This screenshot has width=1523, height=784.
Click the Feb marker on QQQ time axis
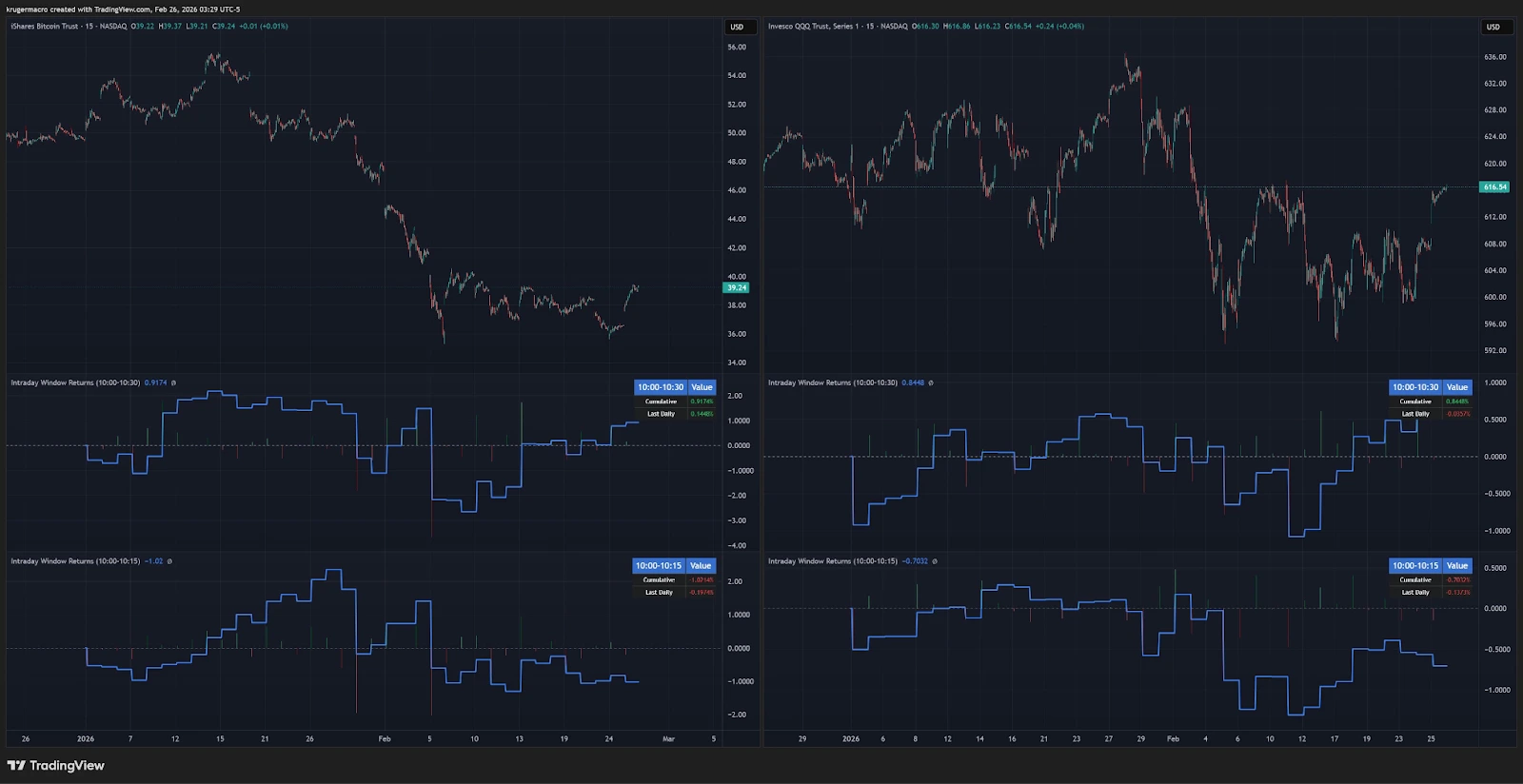1173,739
